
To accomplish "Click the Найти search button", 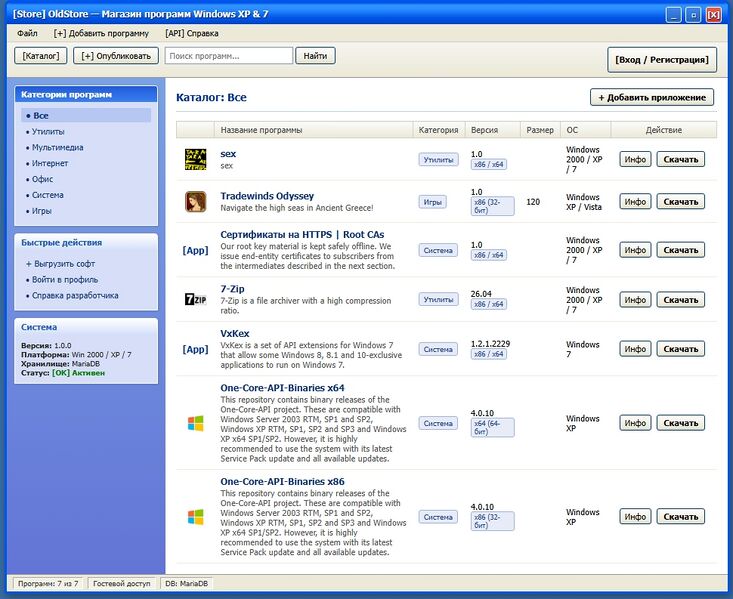I will (315, 56).
